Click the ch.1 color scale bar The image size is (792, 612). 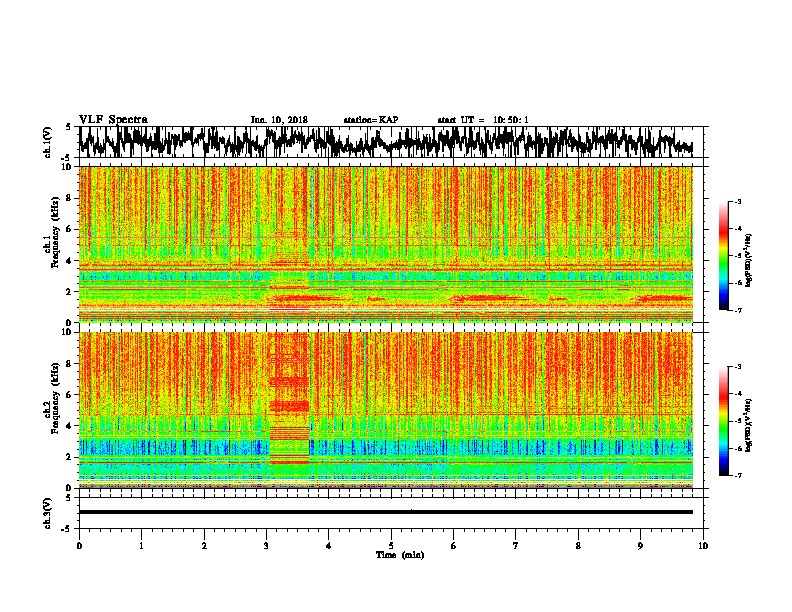723,256
